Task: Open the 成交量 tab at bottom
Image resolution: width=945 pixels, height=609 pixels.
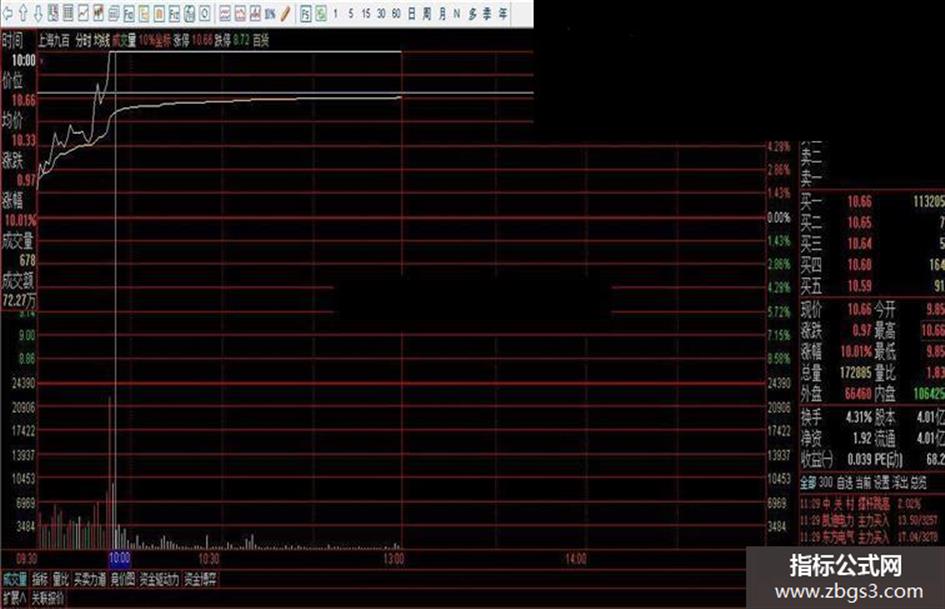Action: pos(14,580)
